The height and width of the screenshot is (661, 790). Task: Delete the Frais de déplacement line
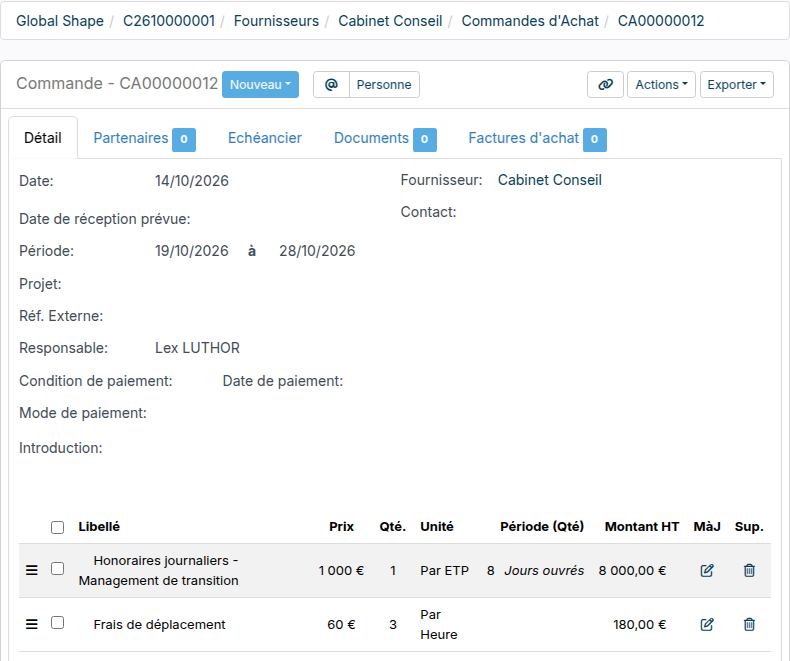(749, 625)
